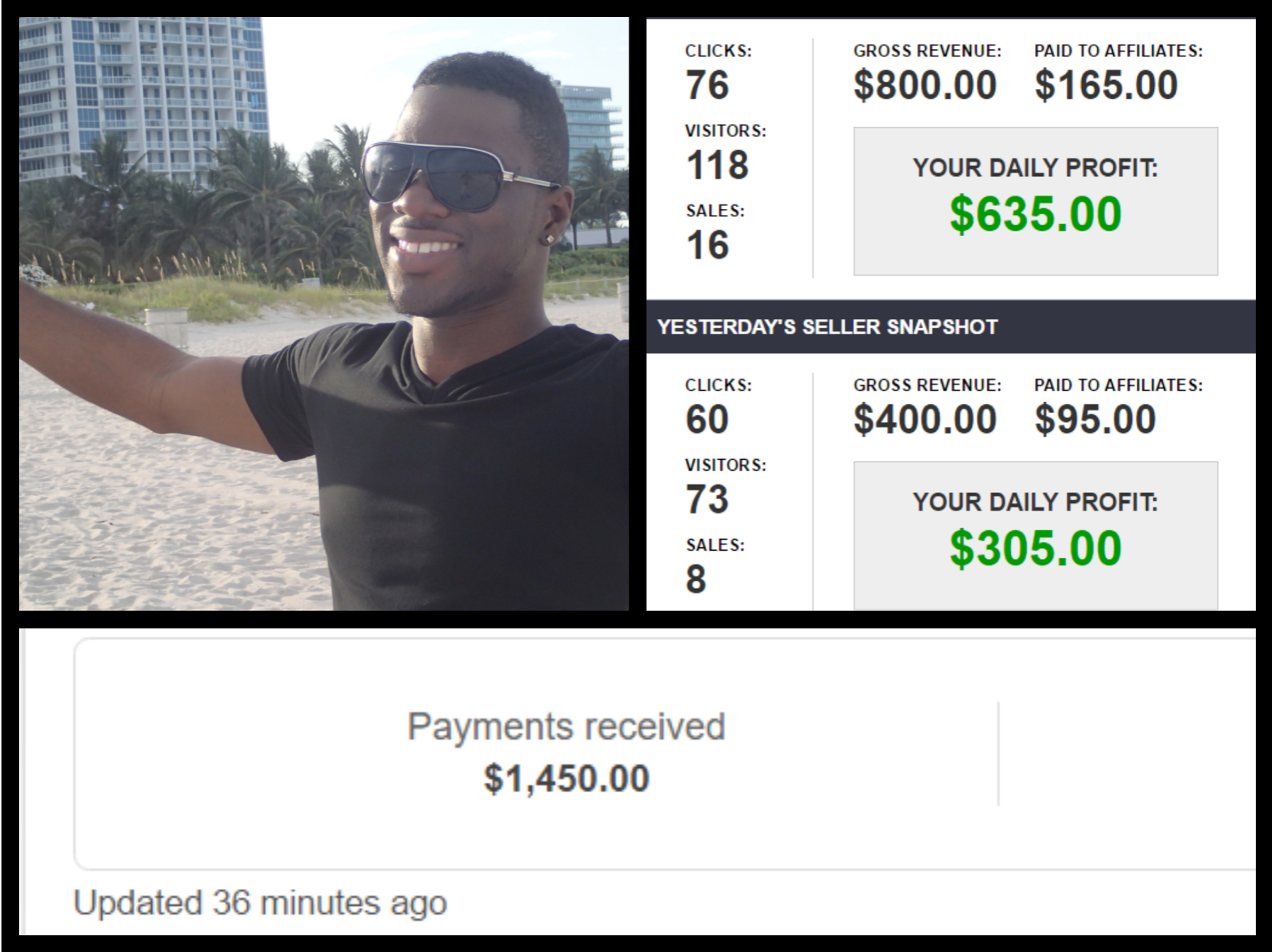Click the Payments received label

[x=566, y=727]
